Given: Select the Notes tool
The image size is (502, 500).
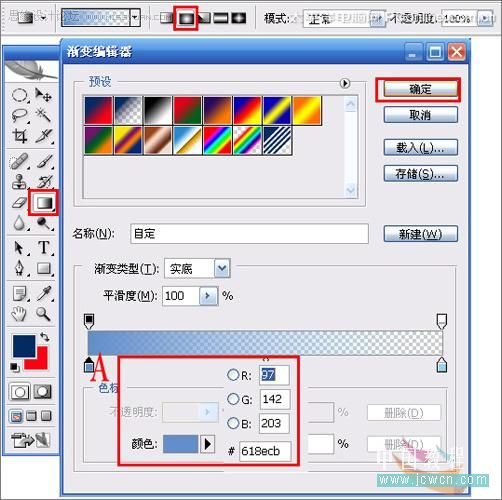Looking at the screenshot, I should (19, 293).
